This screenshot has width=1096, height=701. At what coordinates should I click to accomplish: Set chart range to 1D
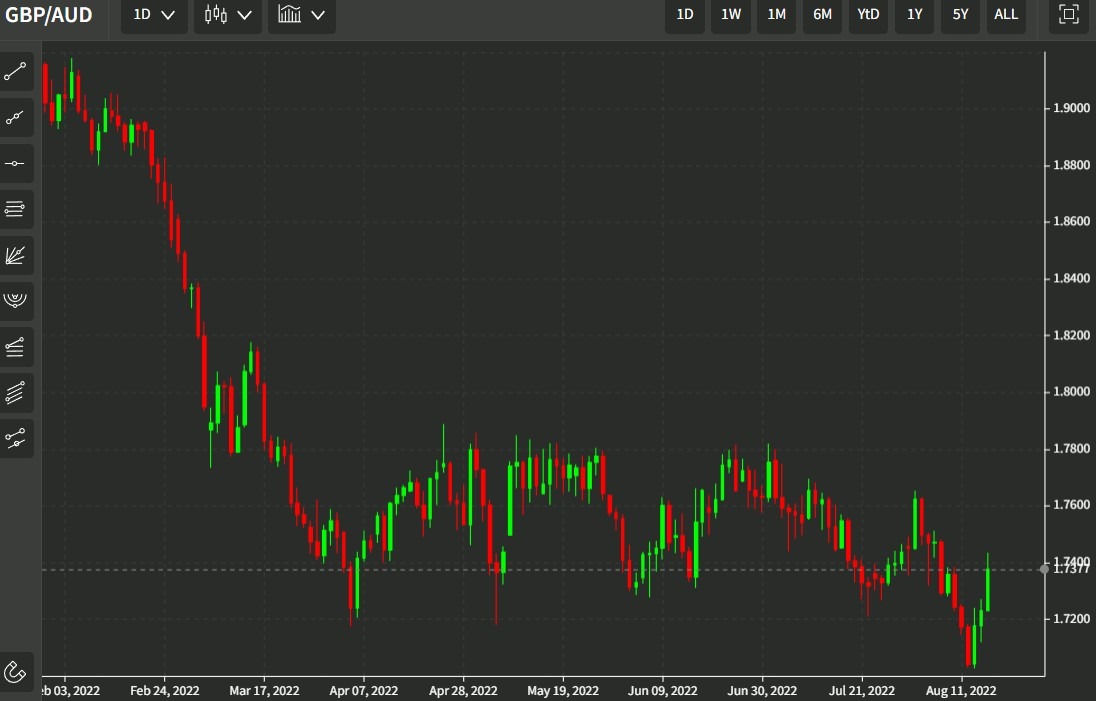click(x=685, y=15)
